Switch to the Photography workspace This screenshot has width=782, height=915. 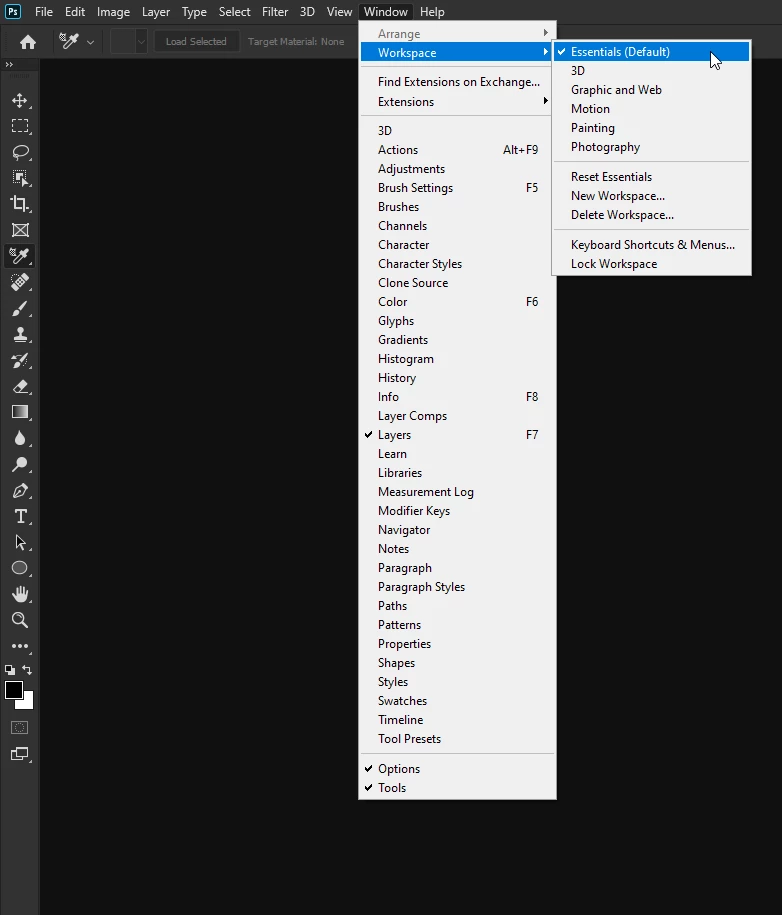pos(651,147)
